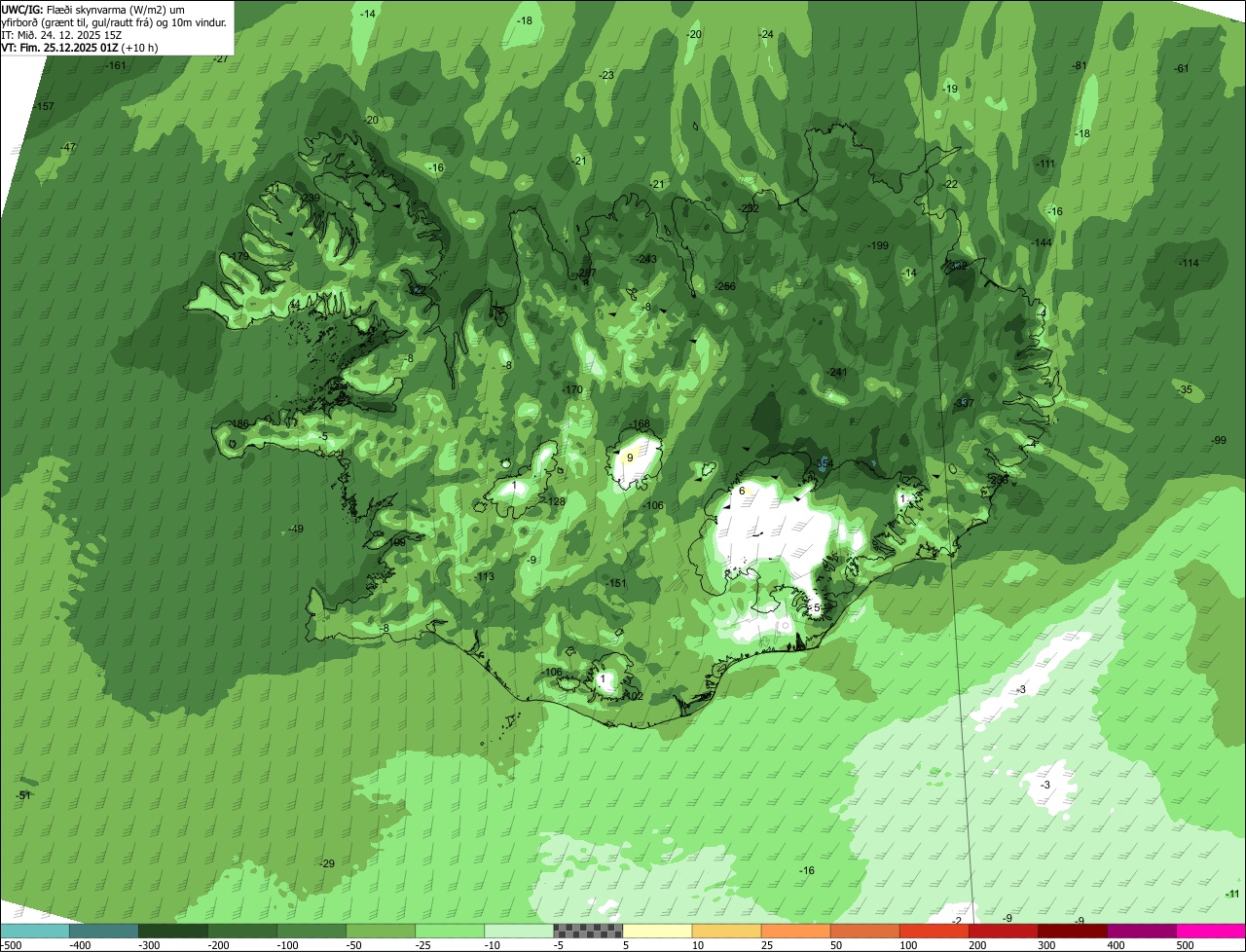
Task: Click the '-81' value on the map
Action: (x=1080, y=65)
